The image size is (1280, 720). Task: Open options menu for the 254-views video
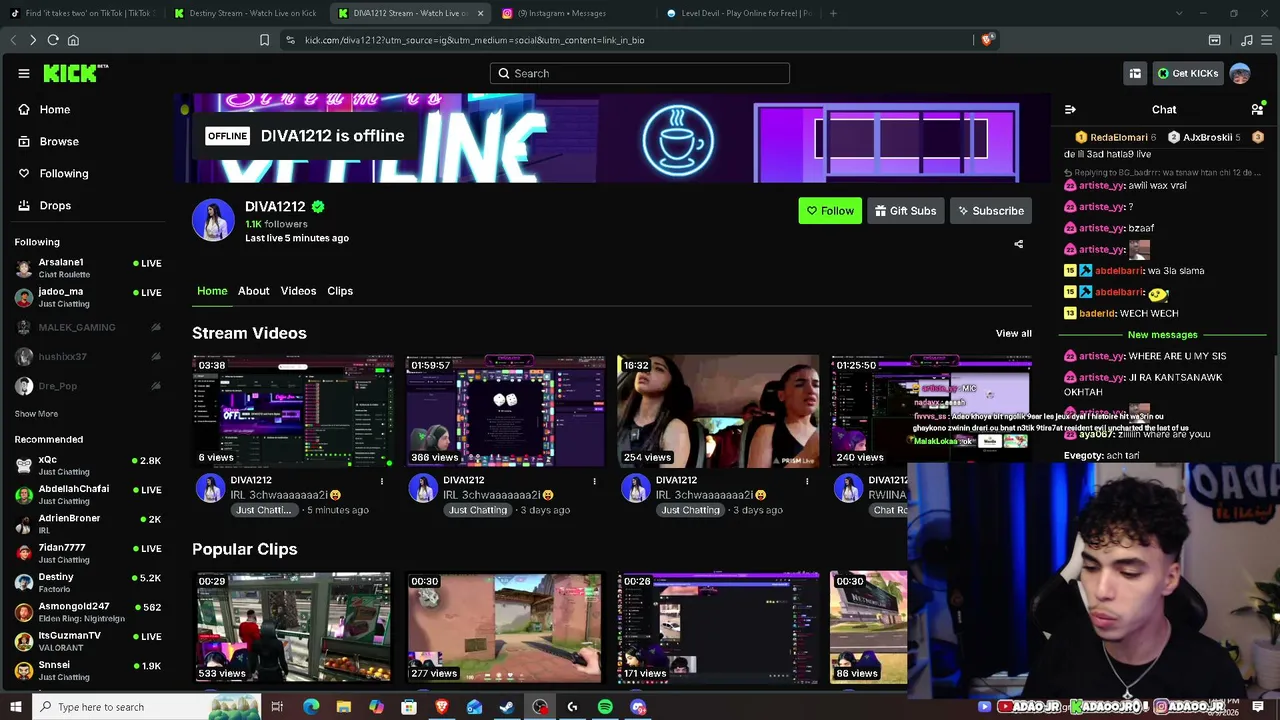click(x=807, y=481)
